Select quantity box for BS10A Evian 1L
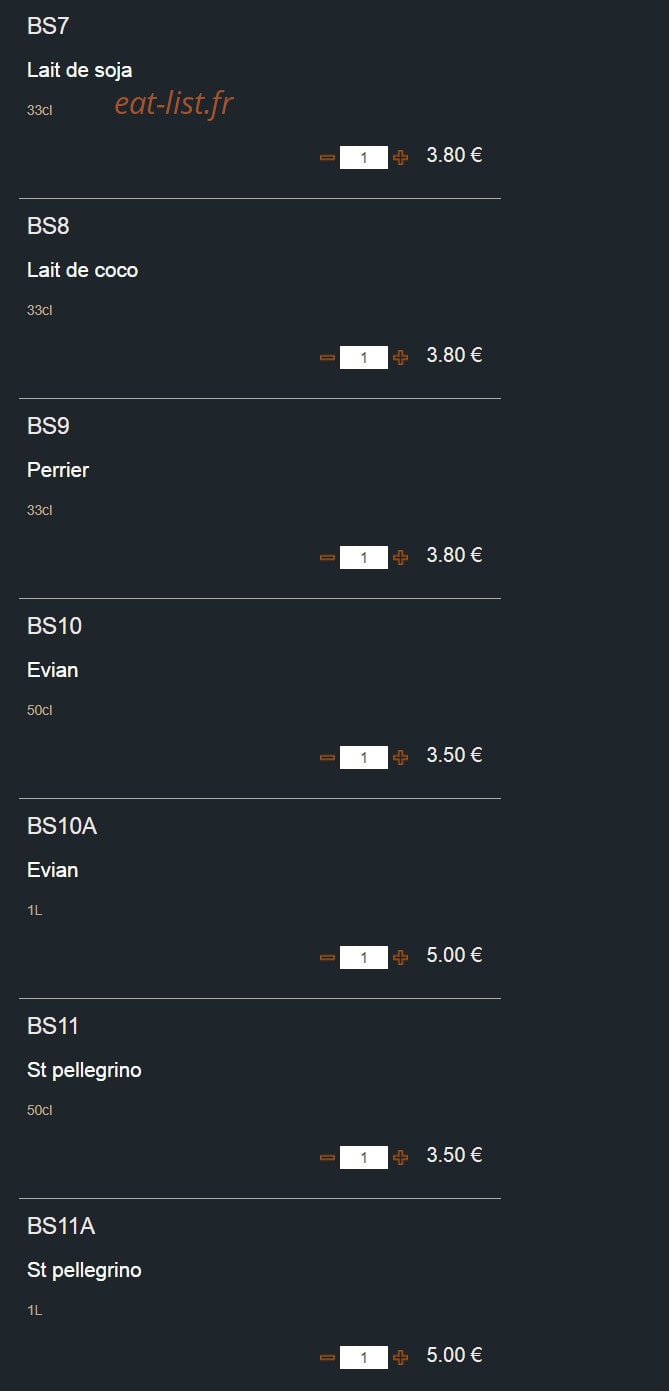 pyautogui.click(x=364, y=957)
